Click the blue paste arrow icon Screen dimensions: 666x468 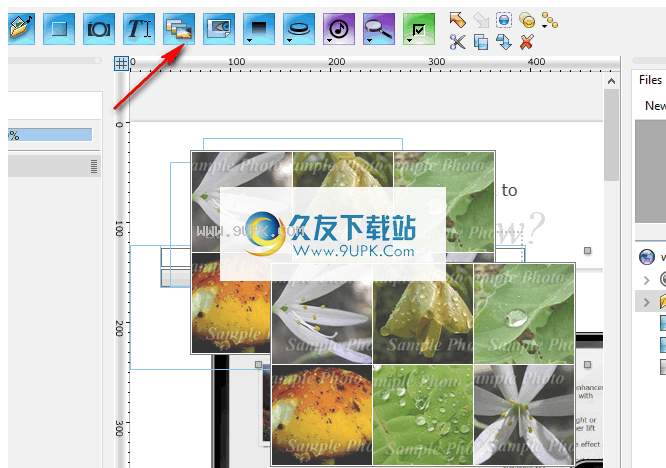504,42
